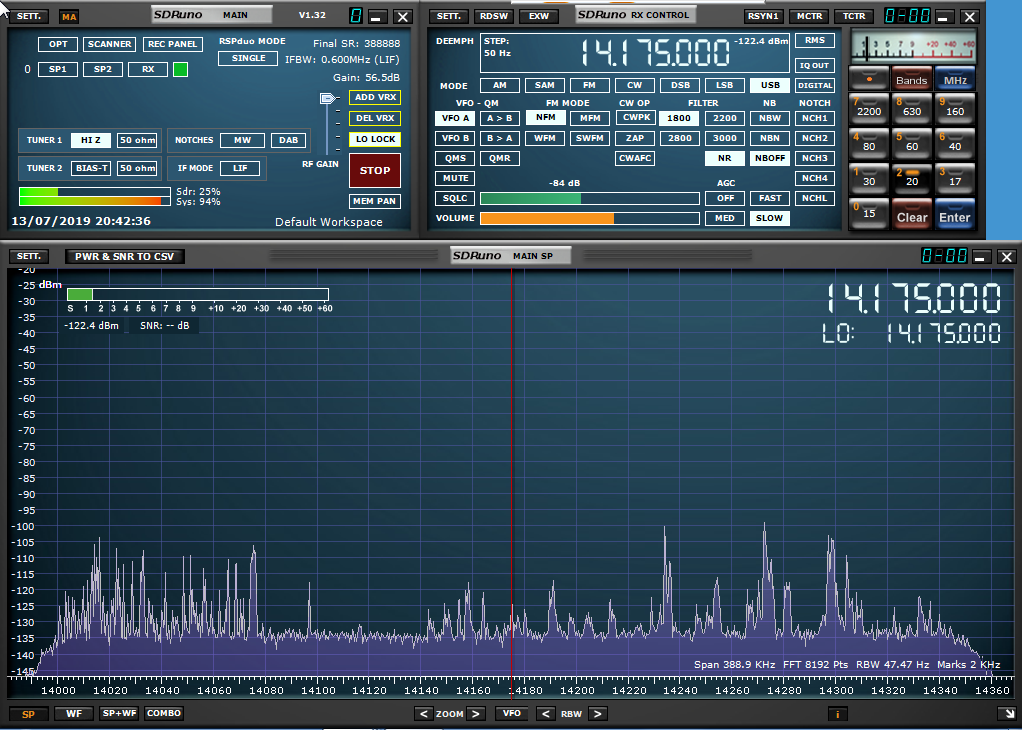Click the blue Enter keypad button
The image size is (1022, 730).
955,214
